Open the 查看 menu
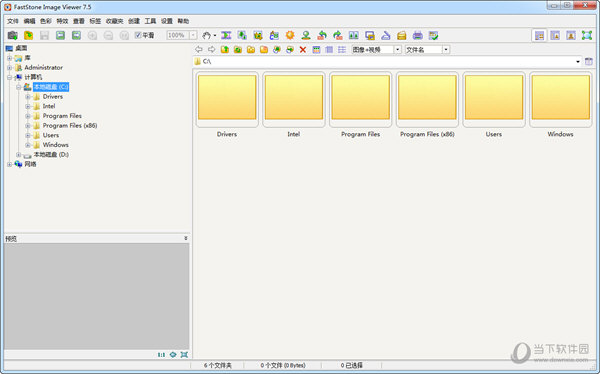 [78, 21]
